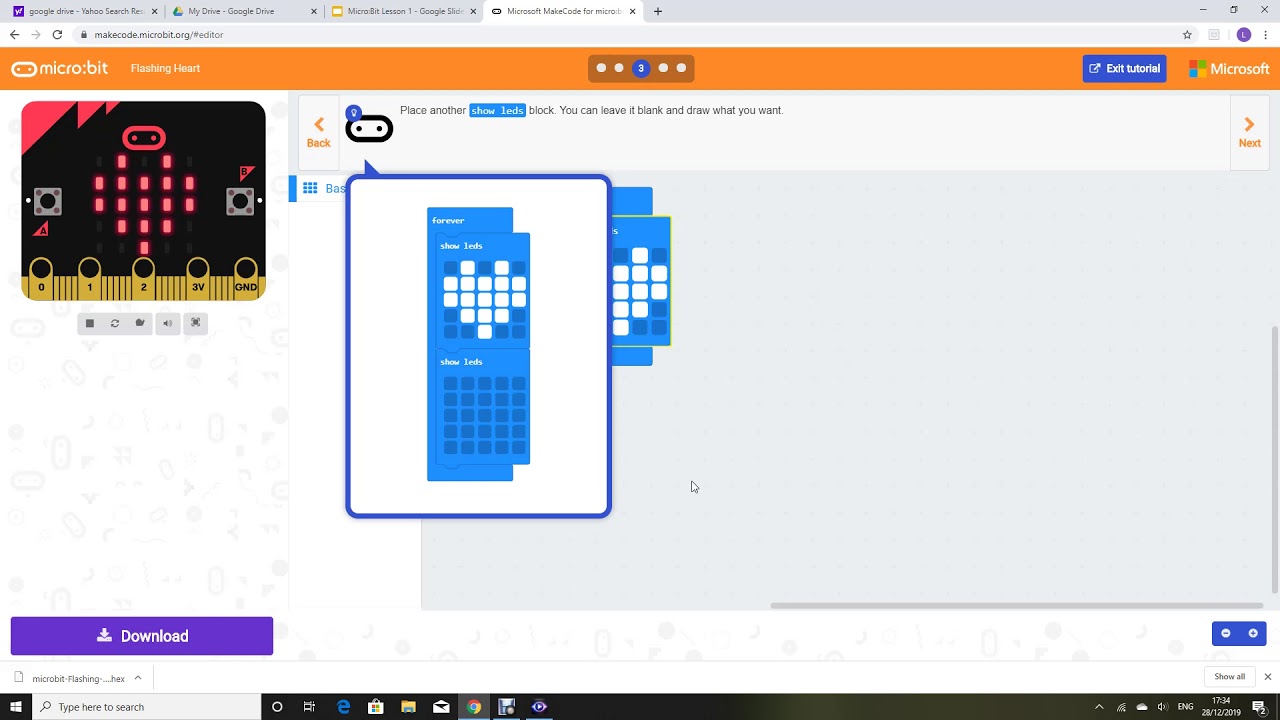
Task: Open the Windows notification center
Action: (1260, 707)
